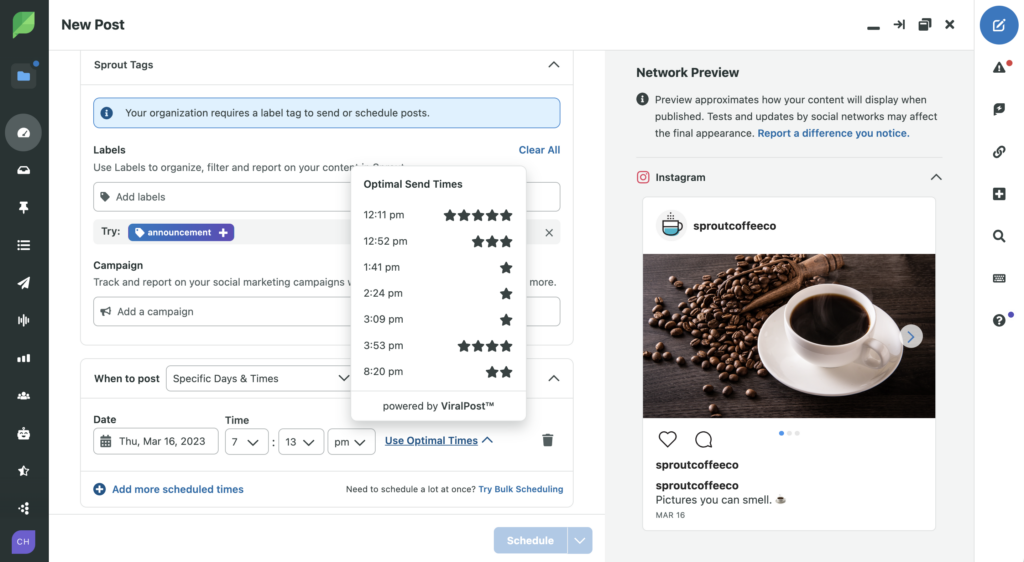Collapse the Instagram preview panel
Screen dimensions: 1024x562
pos(936,177)
